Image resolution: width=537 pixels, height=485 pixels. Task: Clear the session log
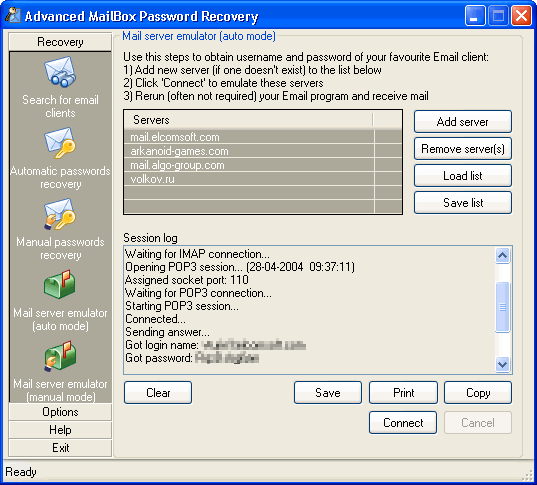click(158, 393)
